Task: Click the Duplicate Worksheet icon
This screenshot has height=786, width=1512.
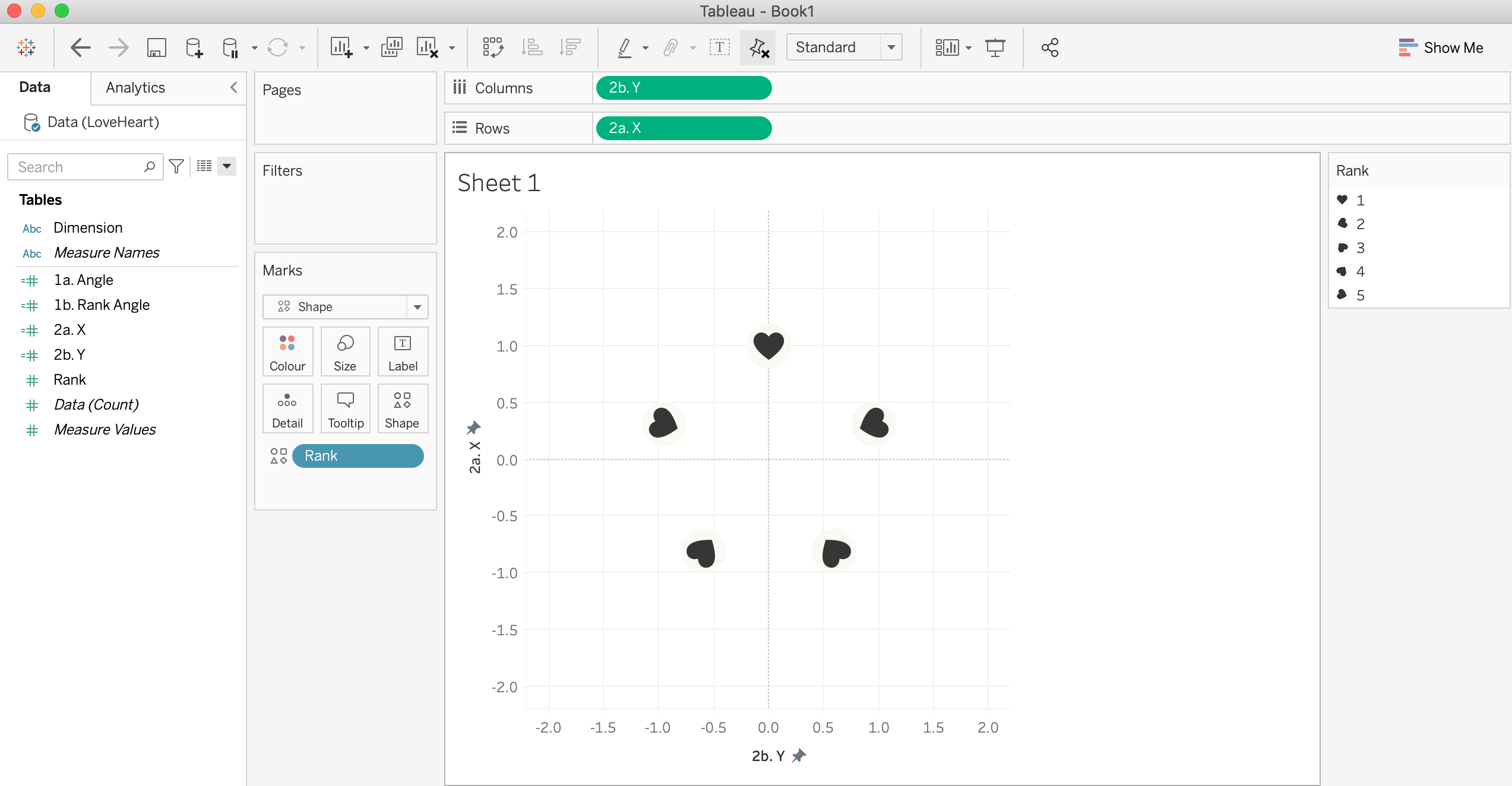Action: pos(391,47)
